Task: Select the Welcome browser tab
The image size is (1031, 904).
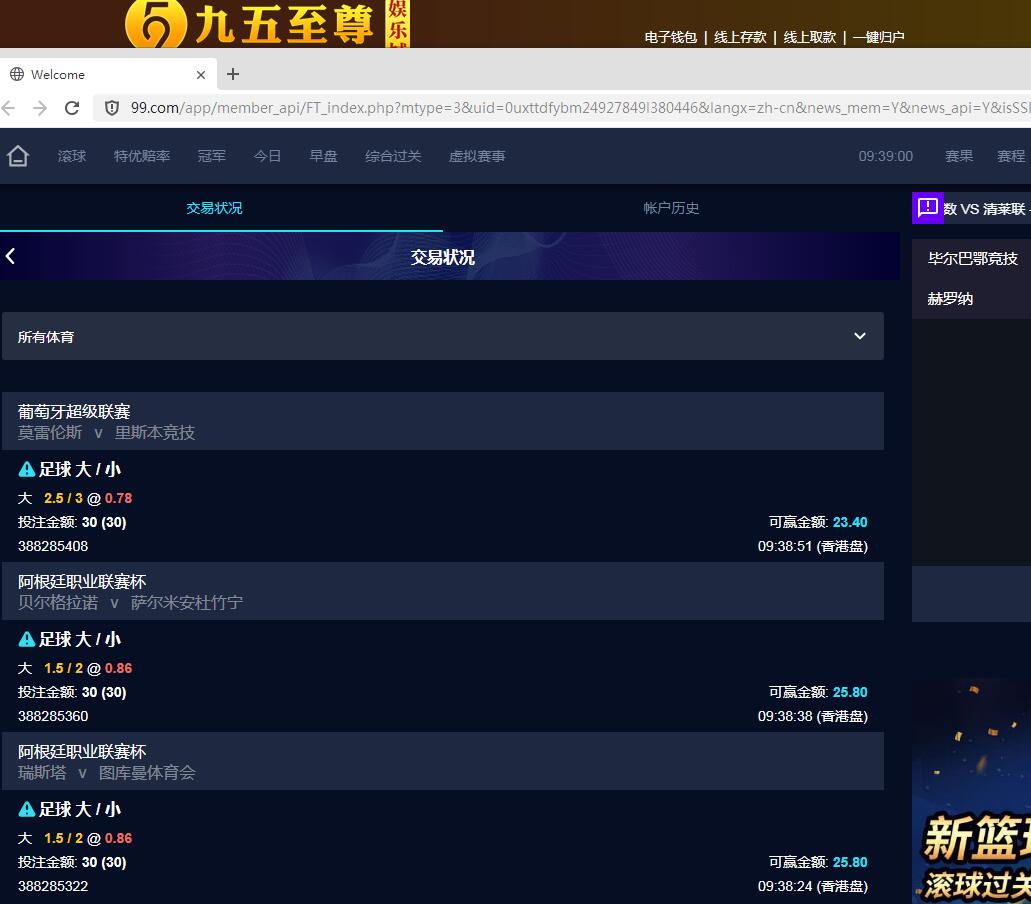Action: [108, 74]
